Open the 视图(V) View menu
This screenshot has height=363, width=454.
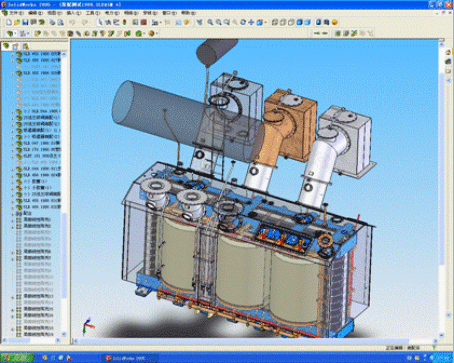point(55,13)
